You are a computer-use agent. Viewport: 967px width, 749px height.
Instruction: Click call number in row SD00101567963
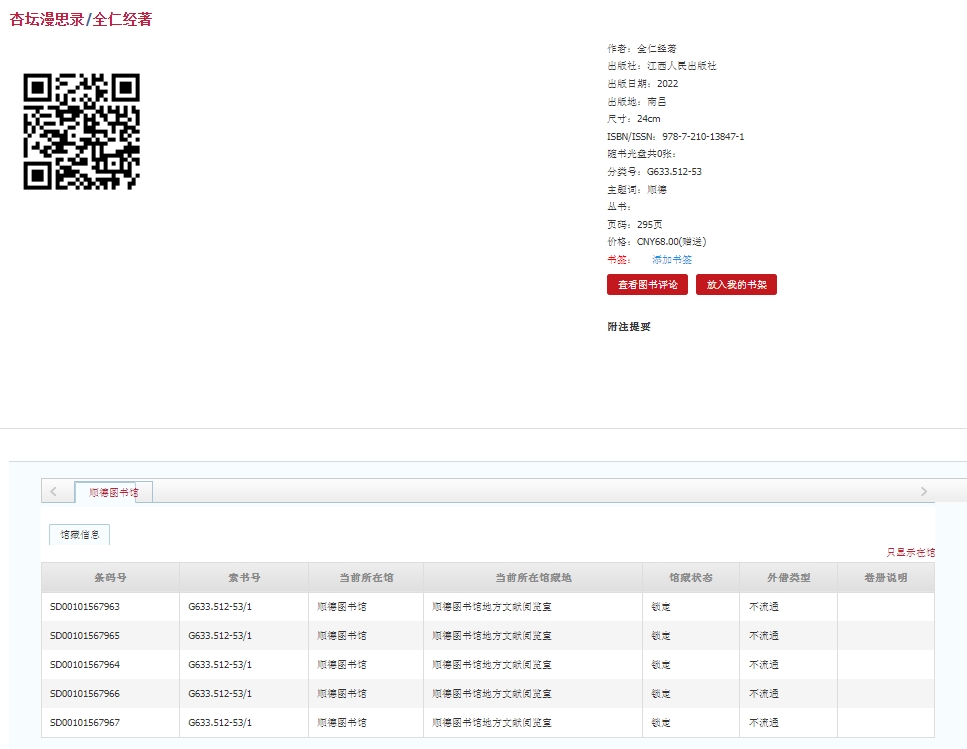220,607
